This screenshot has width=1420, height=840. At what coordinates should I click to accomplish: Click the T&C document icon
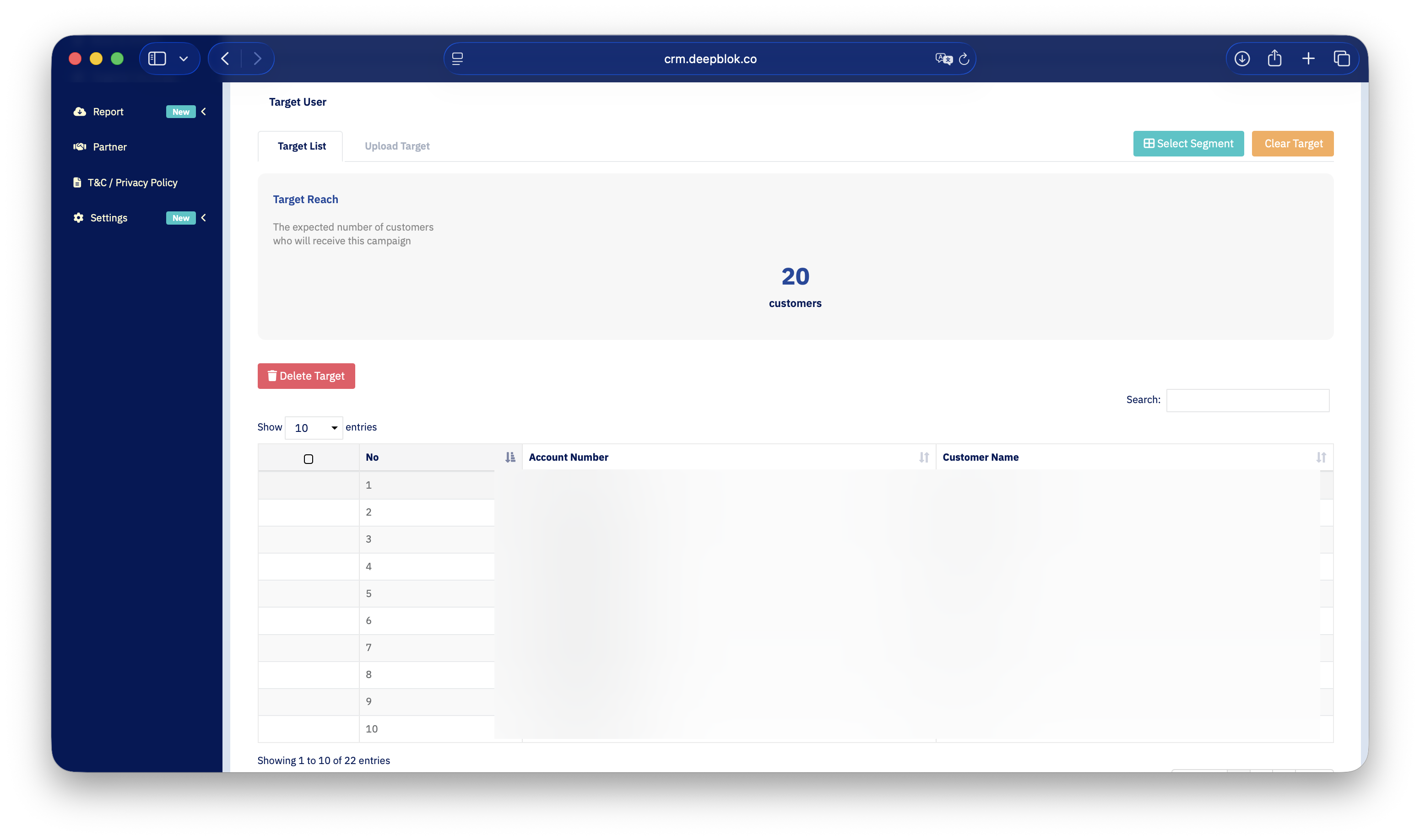click(x=77, y=182)
